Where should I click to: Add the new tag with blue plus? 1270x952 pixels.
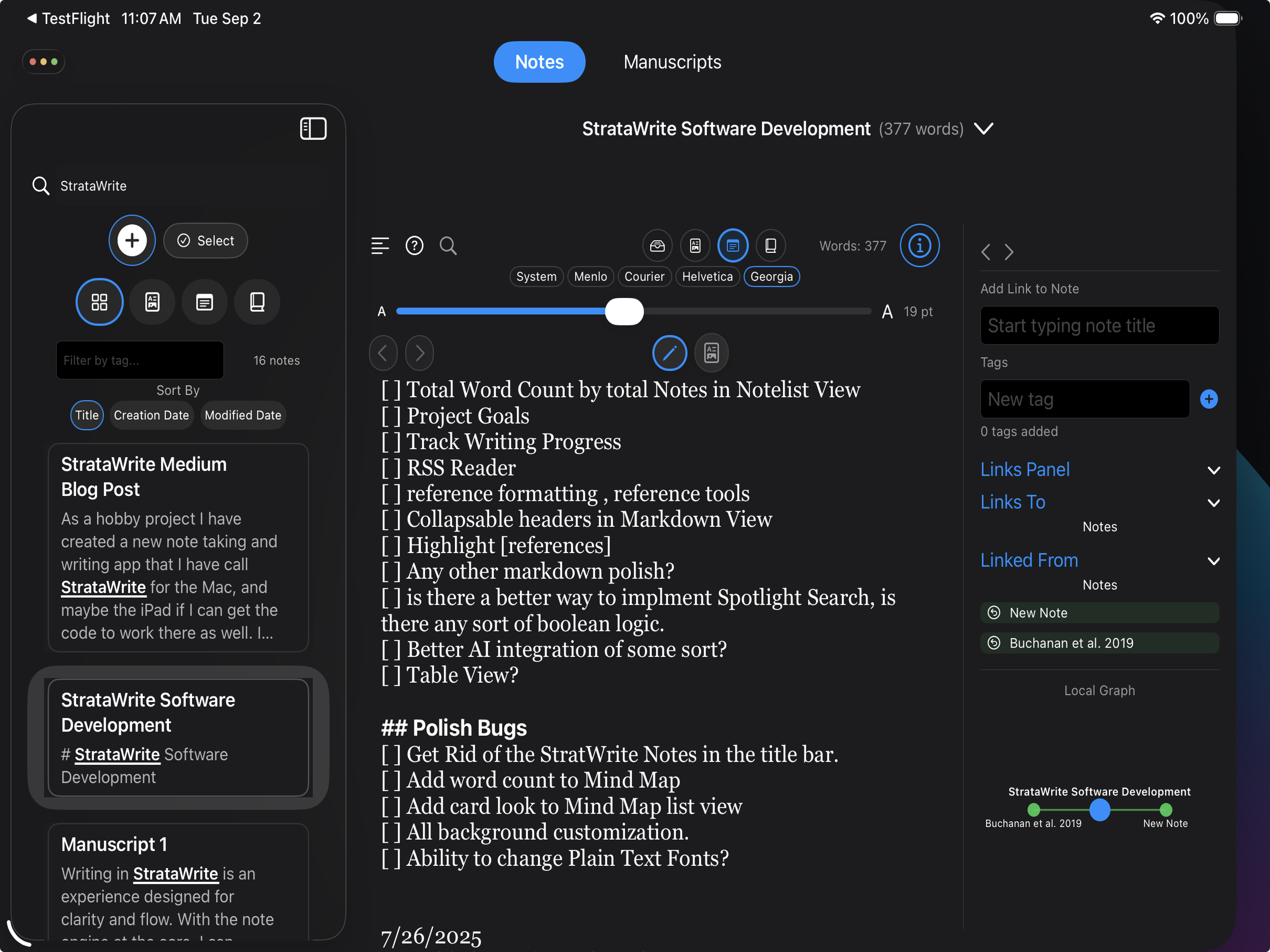point(1209,399)
